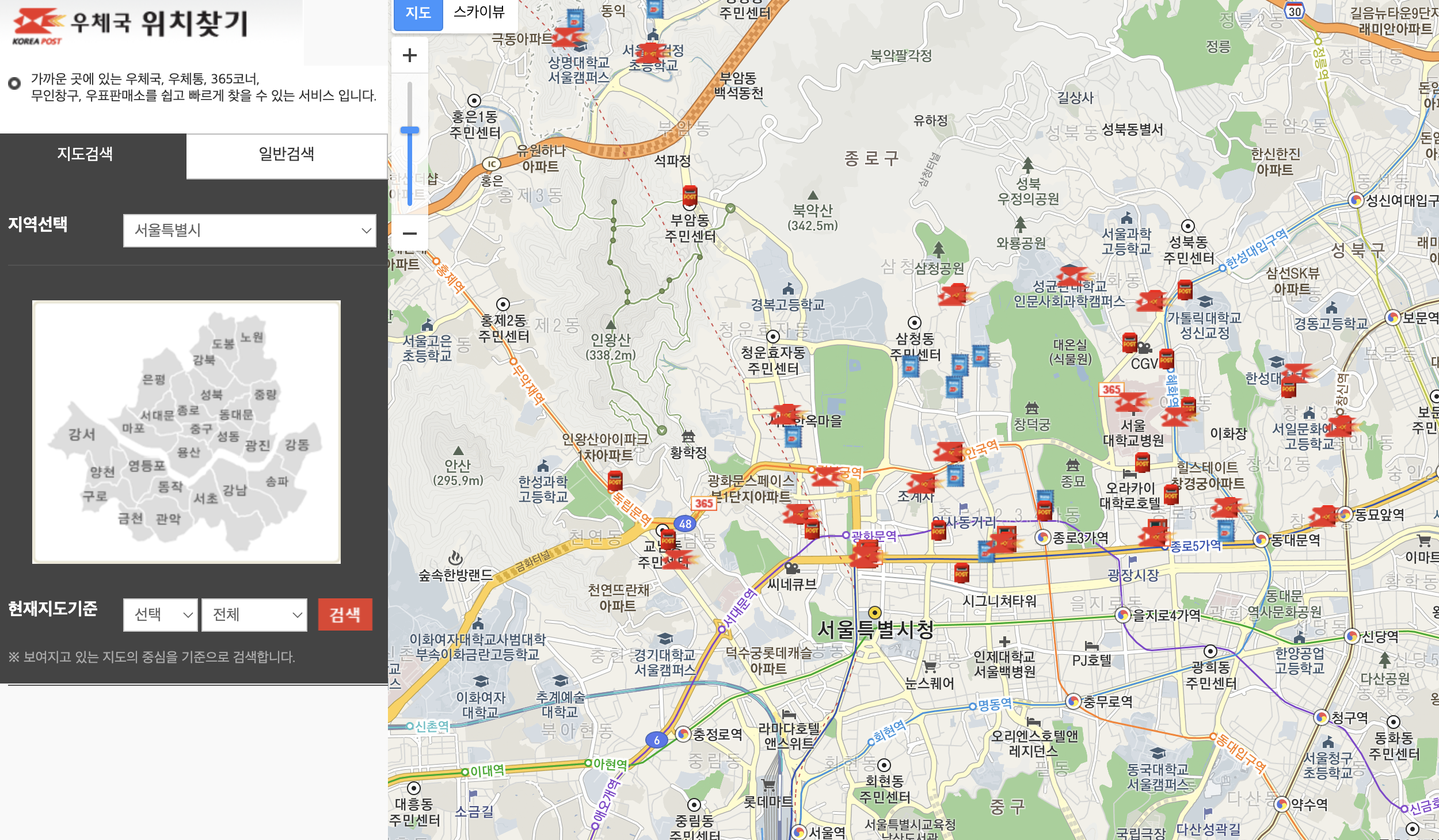Click the blue stamp seller icon near 황학정

pos(793,438)
